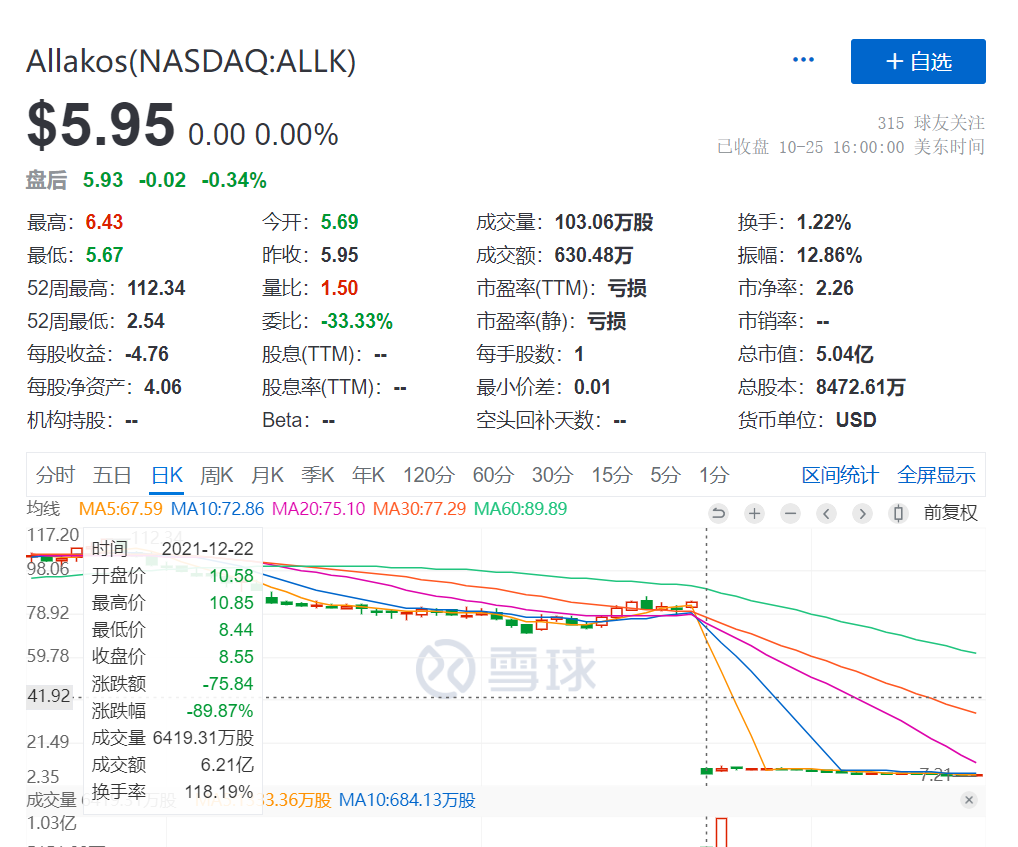The height and width of the screenshot is (847, 1018).
Task: Click the 量比 value 1.50
Action: (x=340, y=288)
